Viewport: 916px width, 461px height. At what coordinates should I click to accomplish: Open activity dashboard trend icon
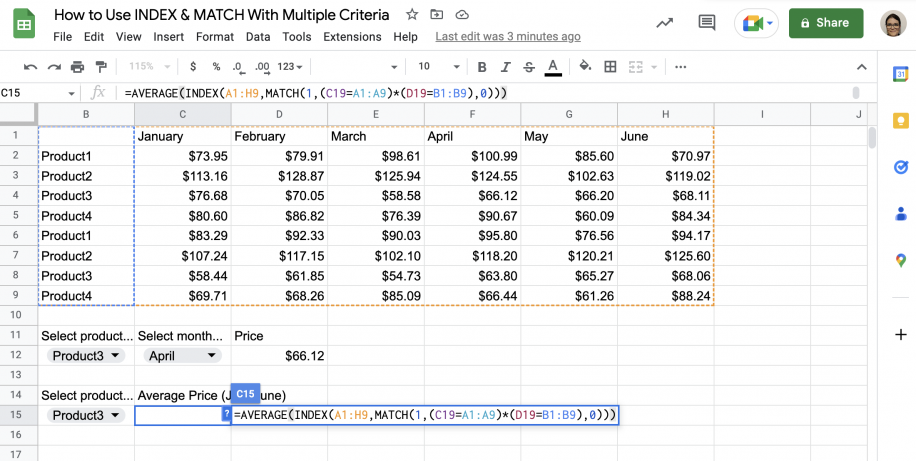pos(664,23)
